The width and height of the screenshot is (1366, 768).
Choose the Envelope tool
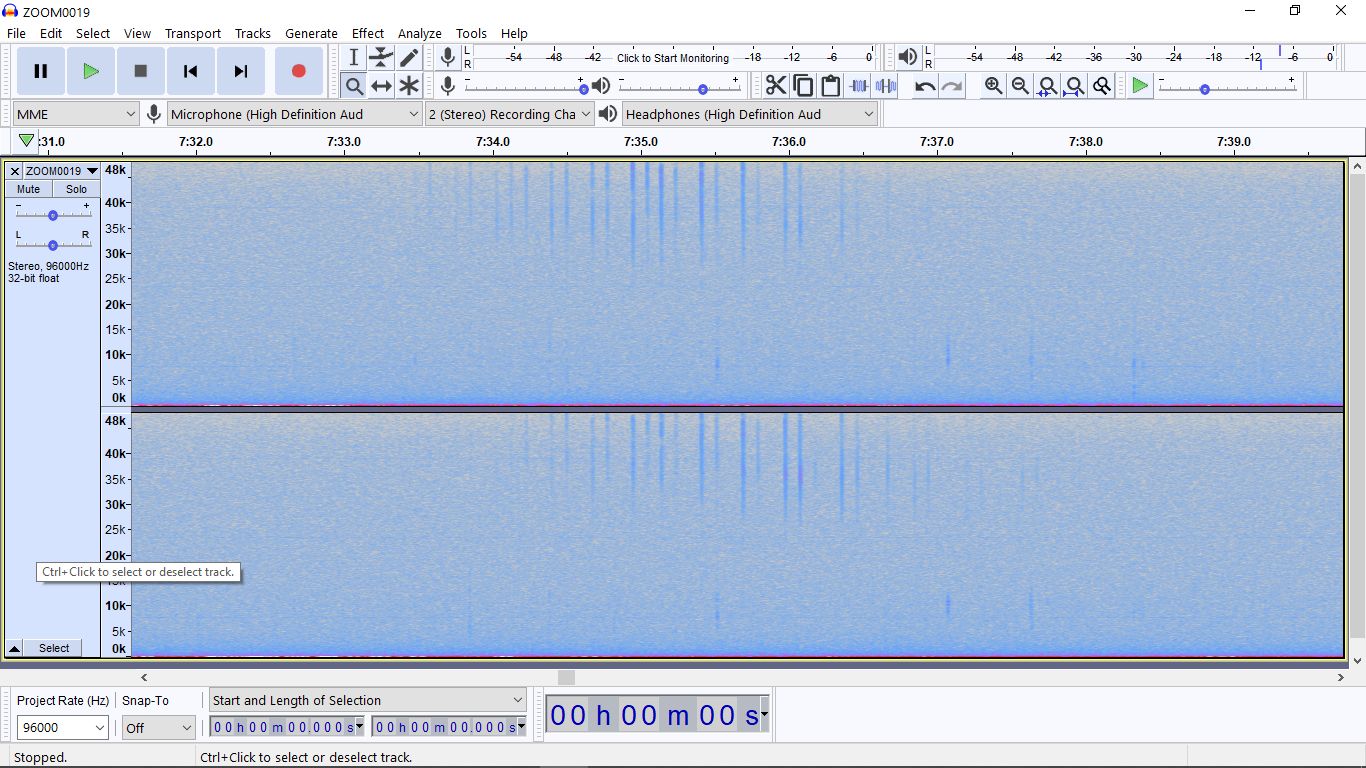381,58
